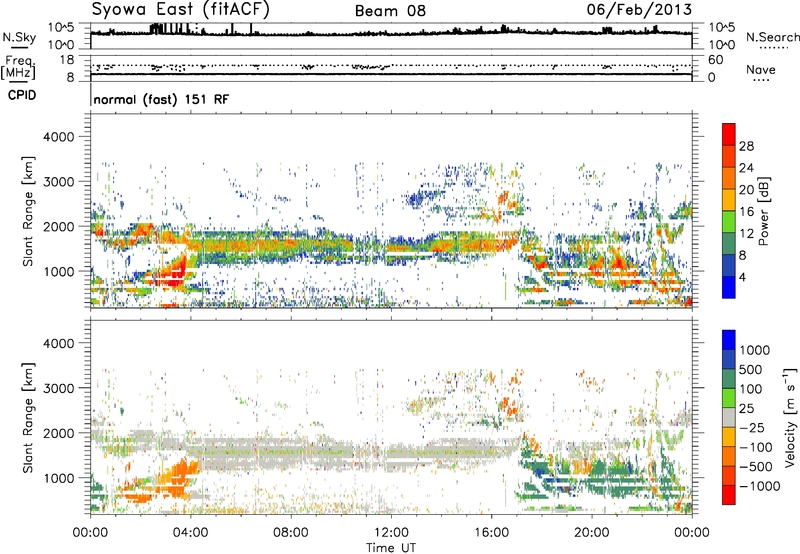Click the '12' power colorbar tick
Image resolution: width=800 pixels, height=554 pixels.
tap(746, 234)
